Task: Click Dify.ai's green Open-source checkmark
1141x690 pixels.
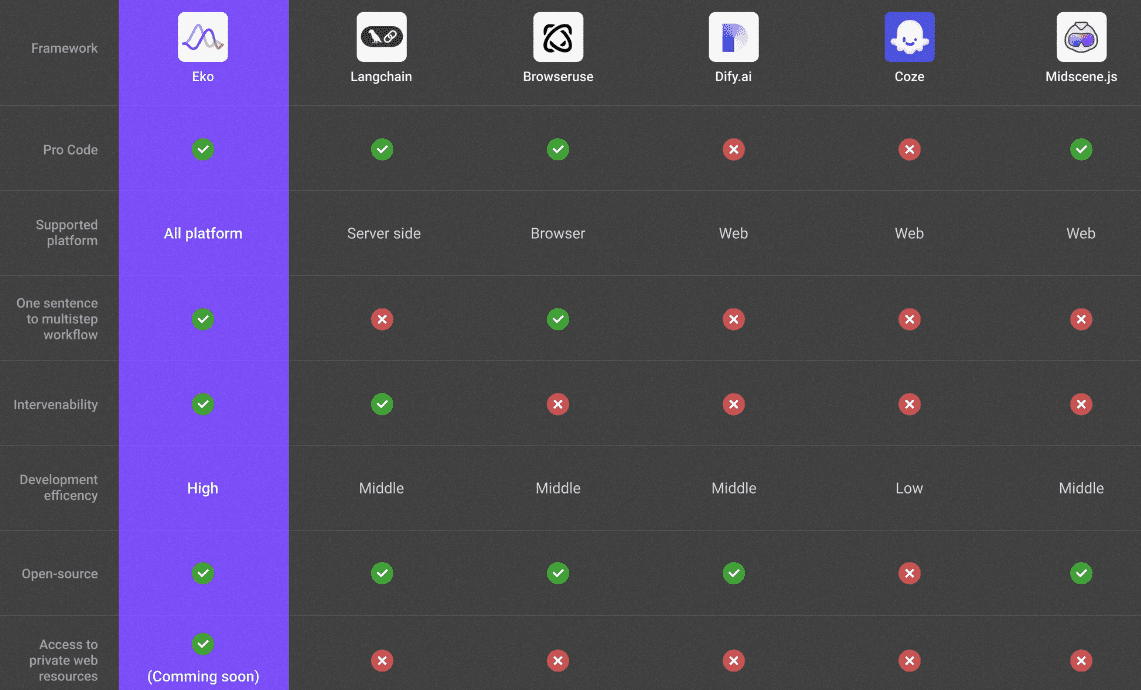Action: 733,573
